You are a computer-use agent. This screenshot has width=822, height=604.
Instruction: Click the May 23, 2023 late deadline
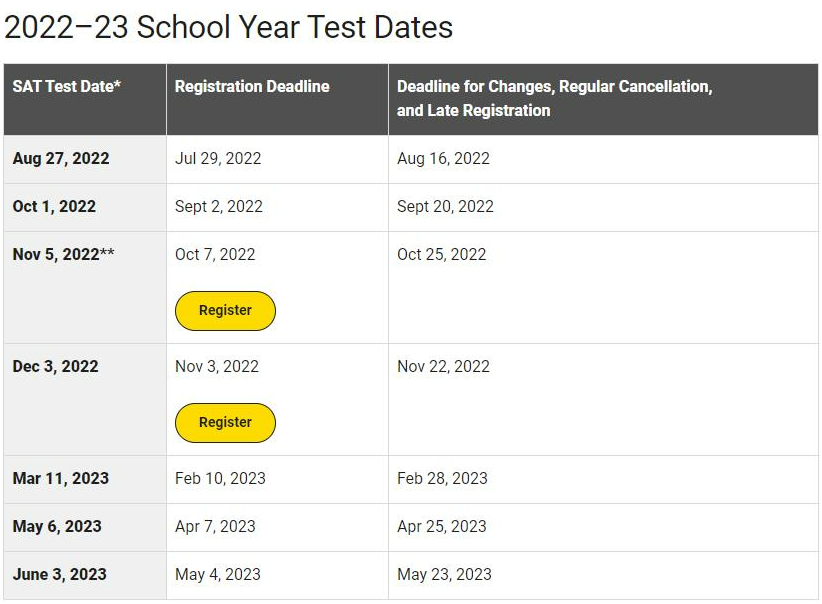tap(444, 574)
